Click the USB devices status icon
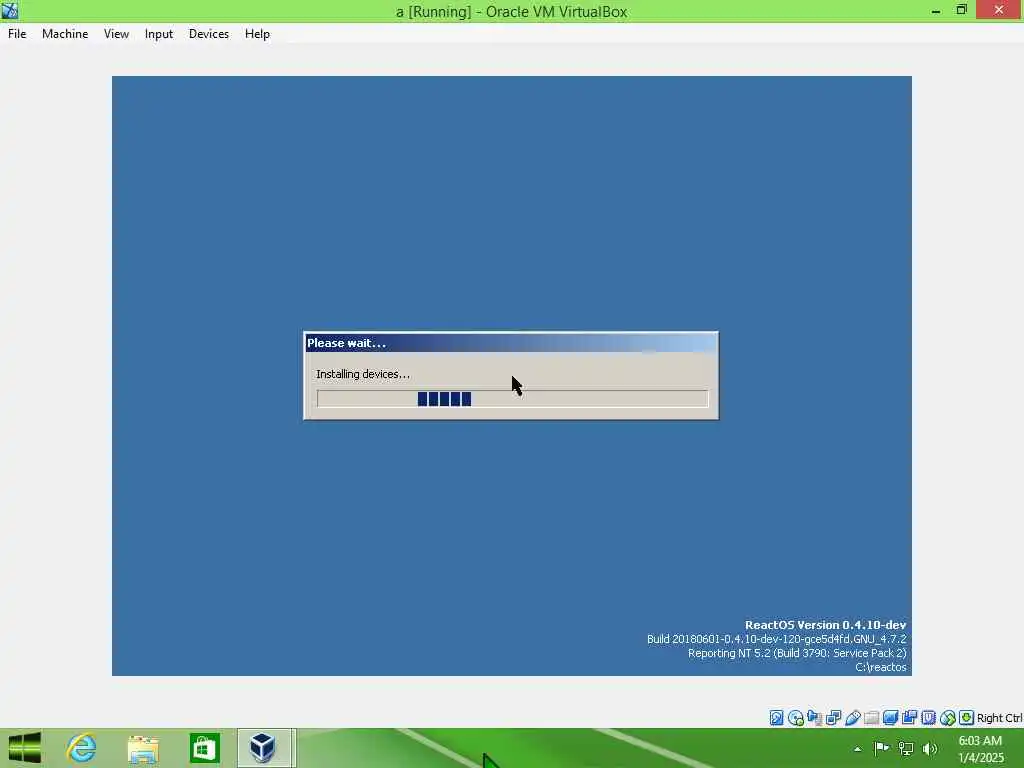 point(852,718)
